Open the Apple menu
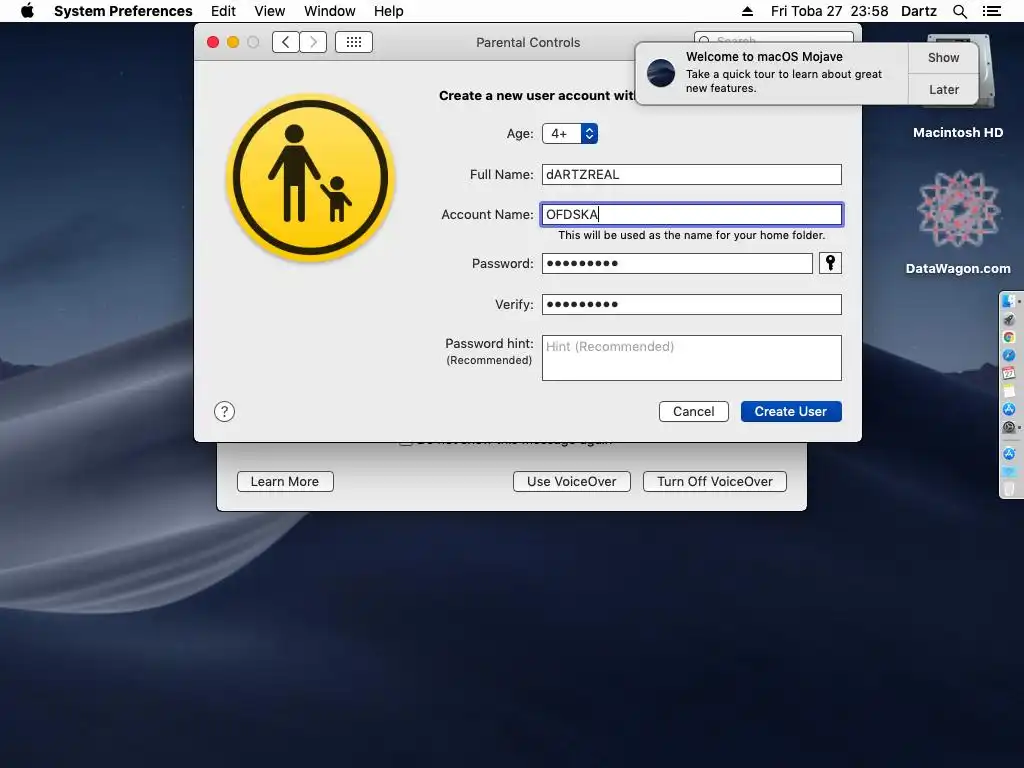The width and height of the screenshot is (1024, 768). [27, 11]
